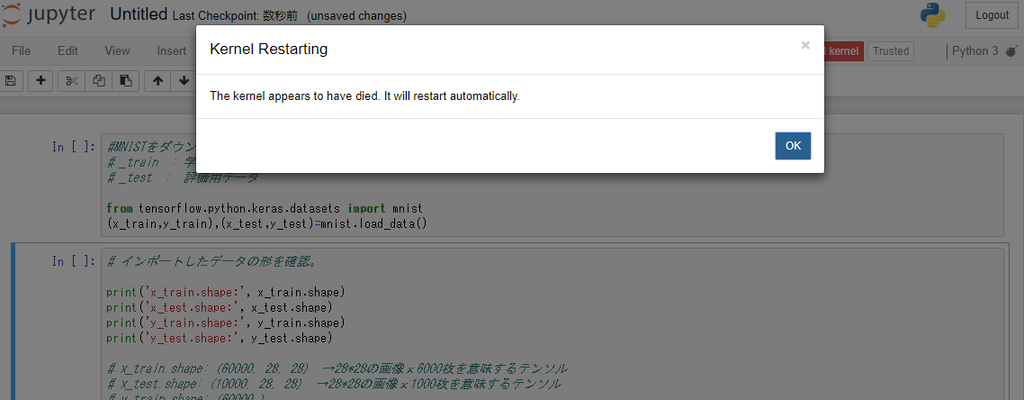Open the Edit menu
Viewport: 1024px width, 400px height.
pyautogui.click(x=67, y=51)
